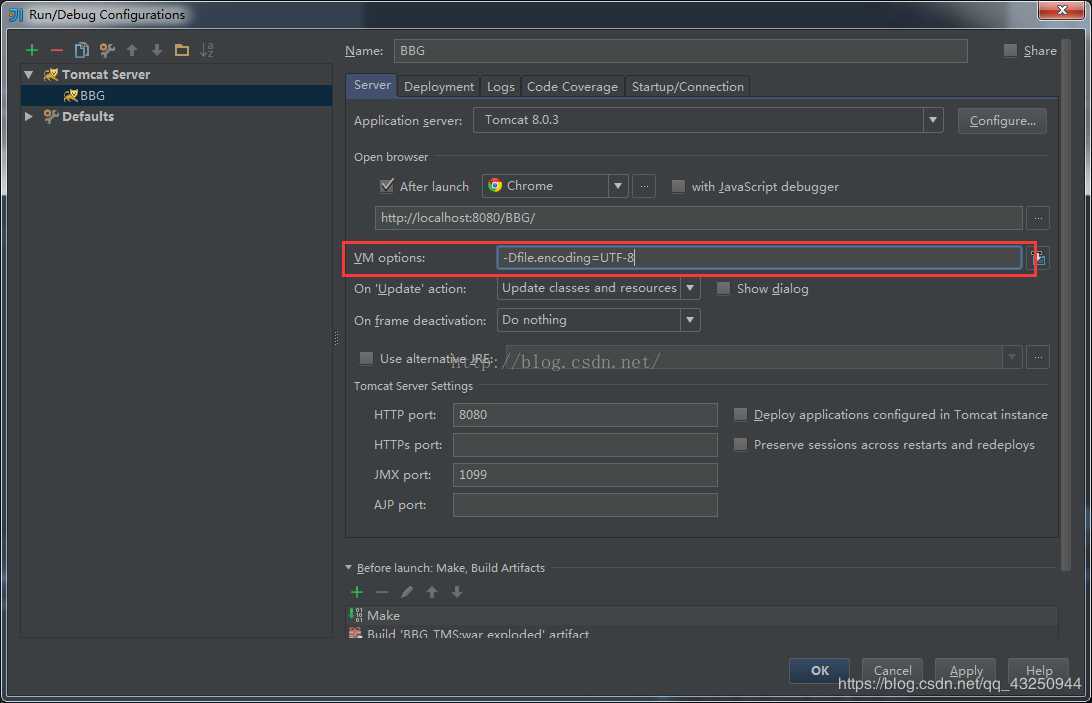Toggle the Share checkbox
The height and width of the screenshot is (703, 1092).
[1010, 50]
